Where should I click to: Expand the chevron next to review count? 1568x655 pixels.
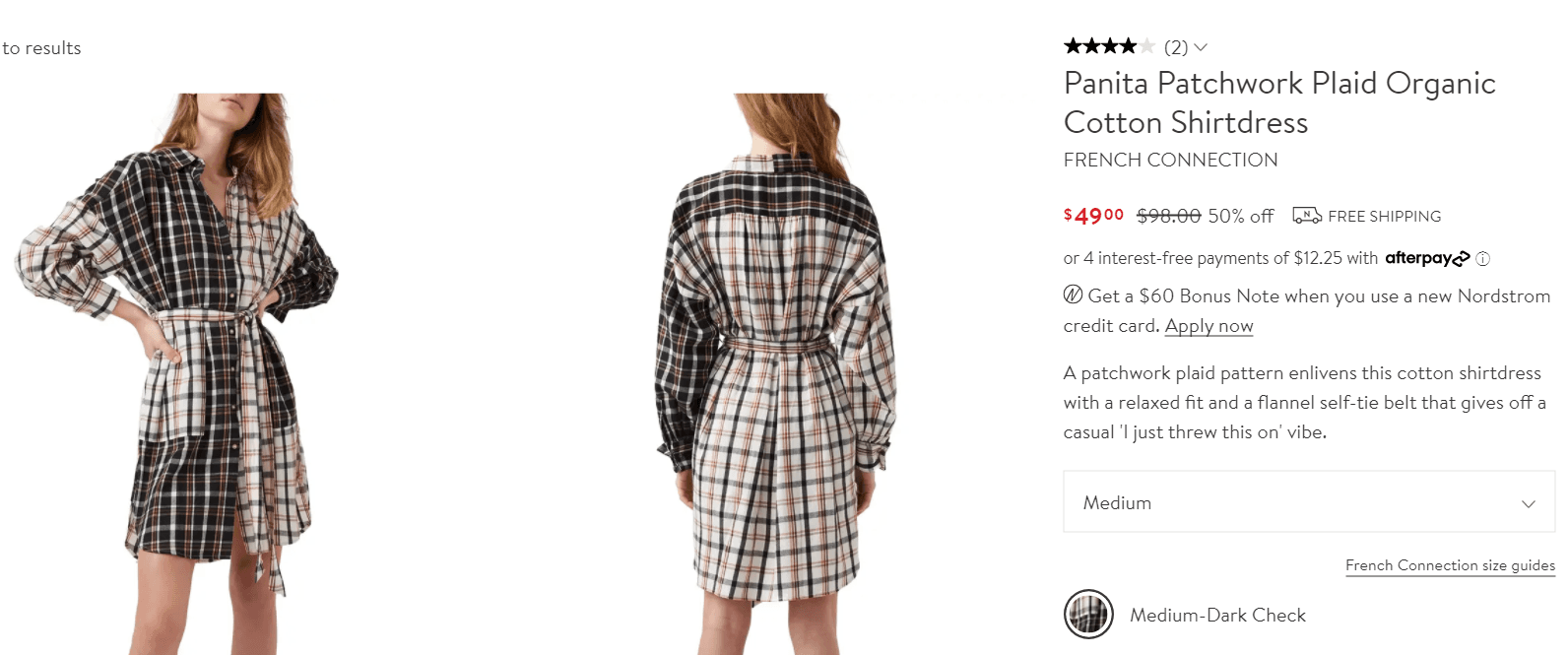(x=1201, y=47)
